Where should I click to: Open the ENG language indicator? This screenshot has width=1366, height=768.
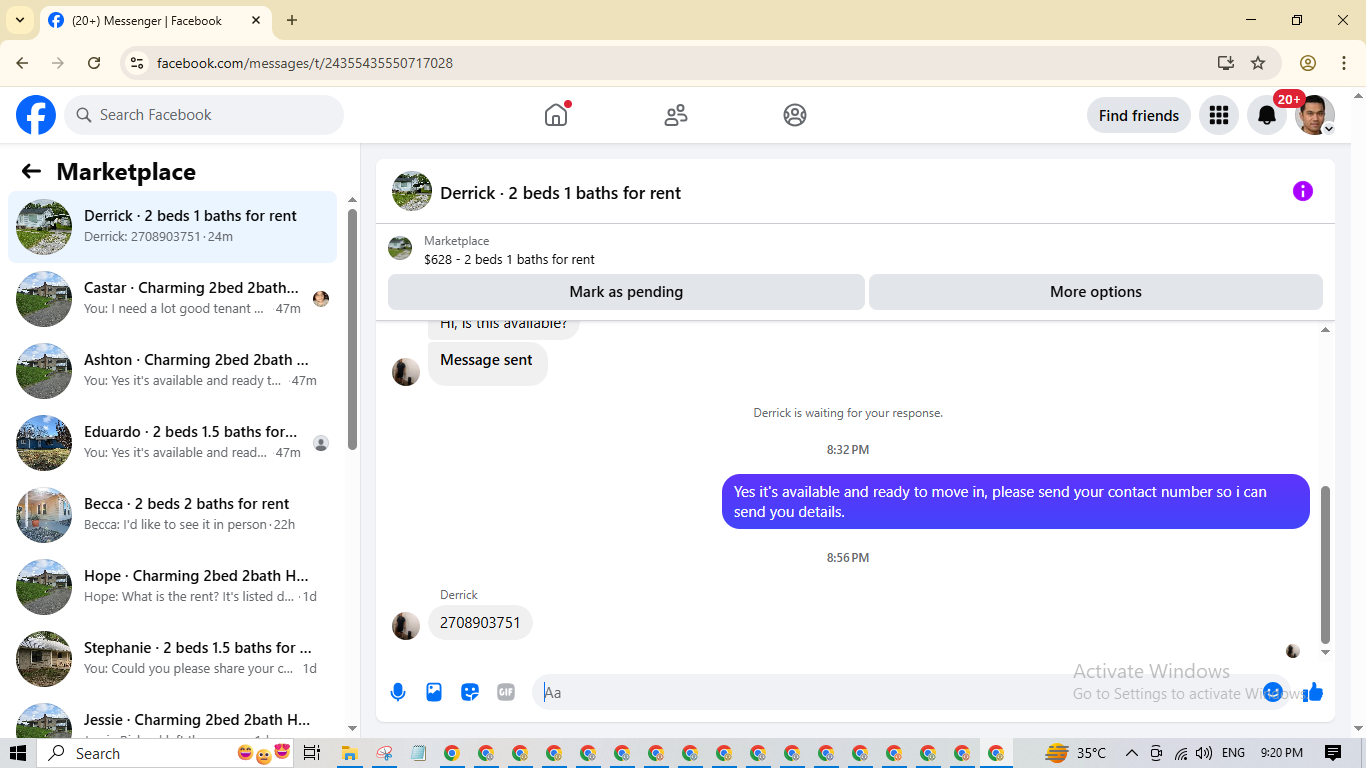tap(1233, 753)
